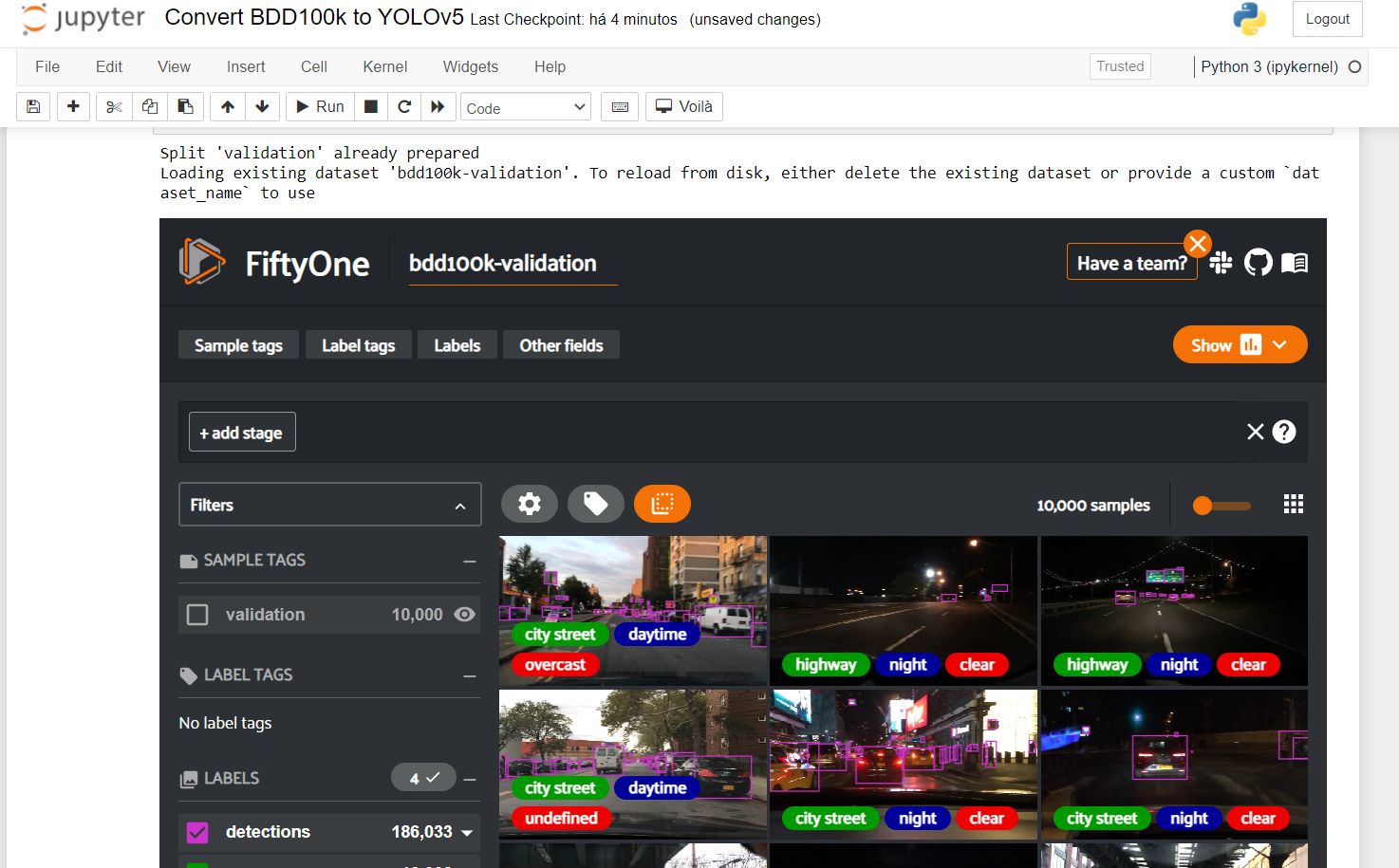Click the add stage button
The width and height of the screenshot is (1399, 868).
(242, 432)
